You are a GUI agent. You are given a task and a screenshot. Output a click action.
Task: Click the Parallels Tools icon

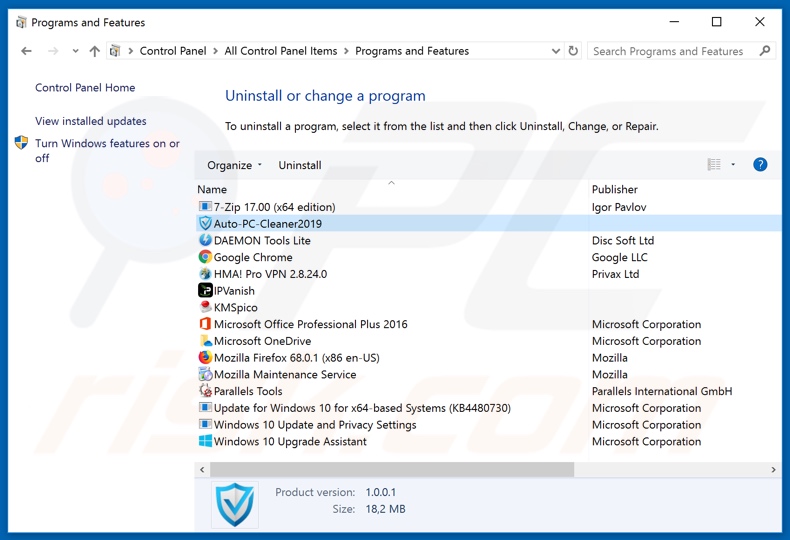205,390
